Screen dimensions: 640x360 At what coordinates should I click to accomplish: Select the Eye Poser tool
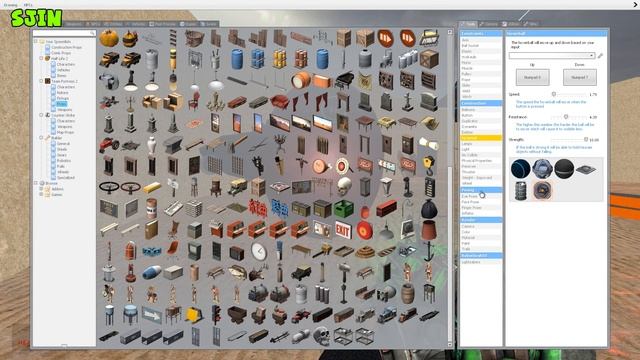[481, 196]
